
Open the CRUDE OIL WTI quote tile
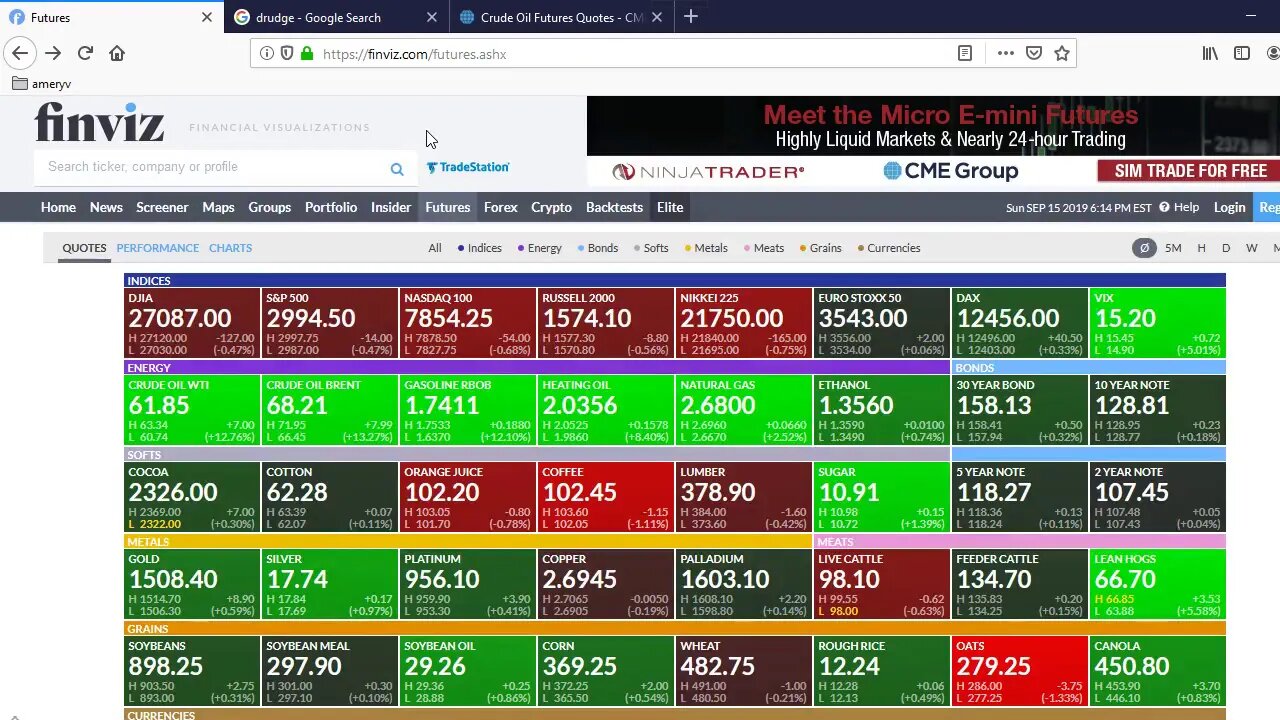192,410
